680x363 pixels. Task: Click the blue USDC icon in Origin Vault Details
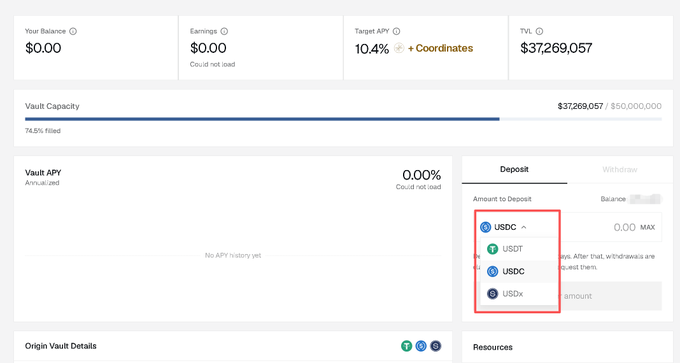click(x=421, y=346)
